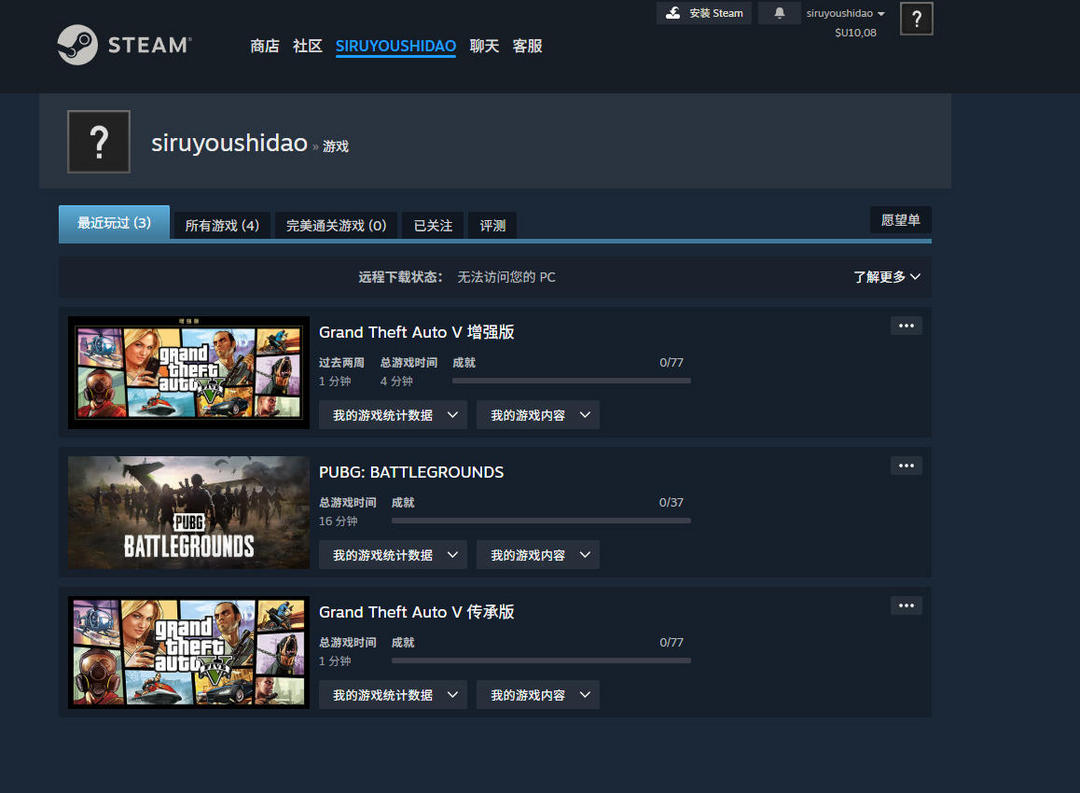This screenshot has height=793, width=1080.
Task: Open three-dot menu for GTA V 增强版
Action: click(x=906, y=326)
